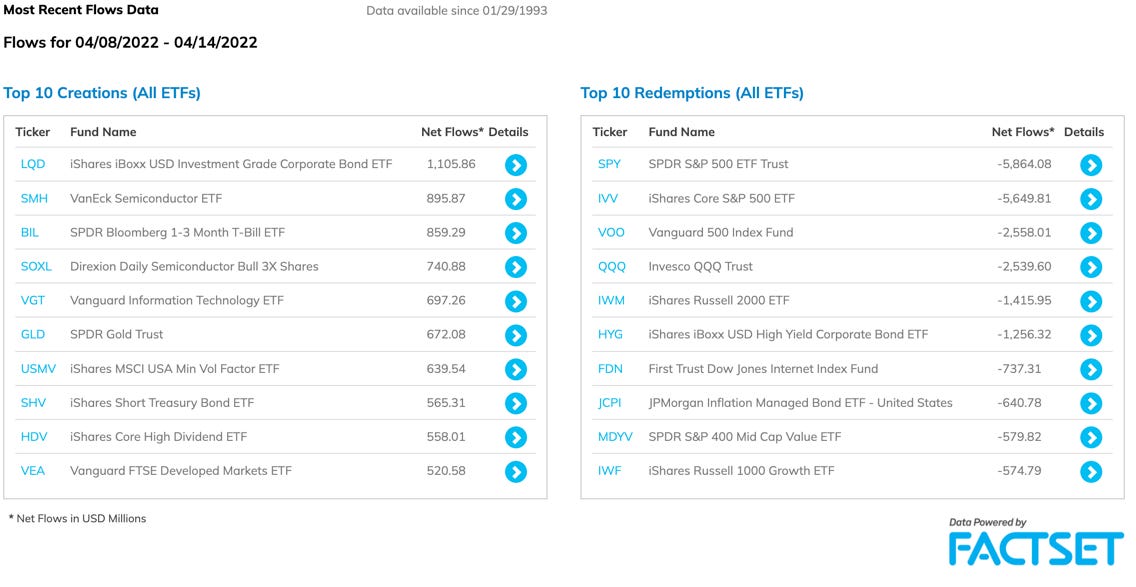Image resolution: width=1136 pixels, height=587 pixels.
Task: Open the BIL ticker link
Action: point(30,232)
